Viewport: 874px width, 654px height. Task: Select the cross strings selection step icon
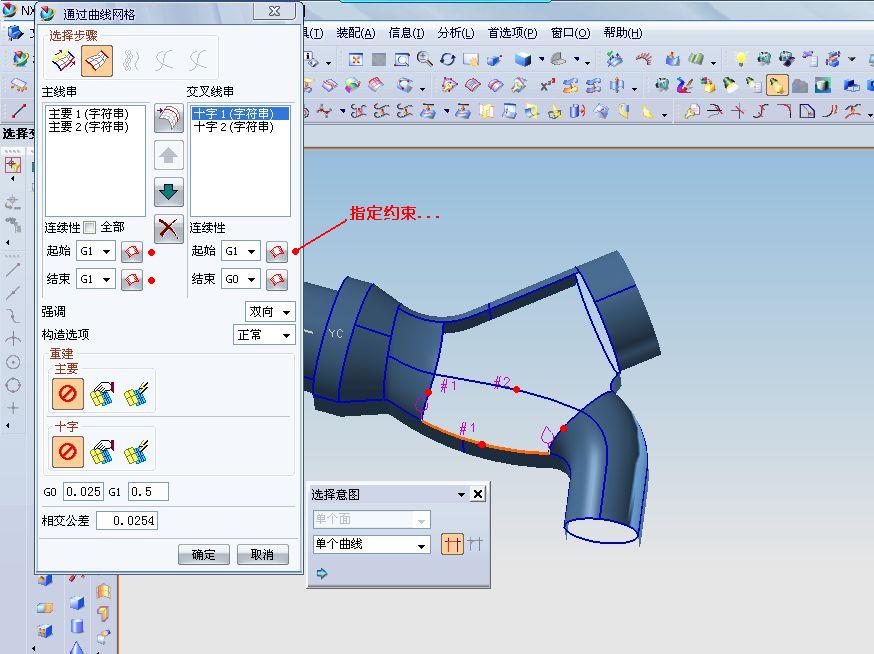(x=97, y=60)
